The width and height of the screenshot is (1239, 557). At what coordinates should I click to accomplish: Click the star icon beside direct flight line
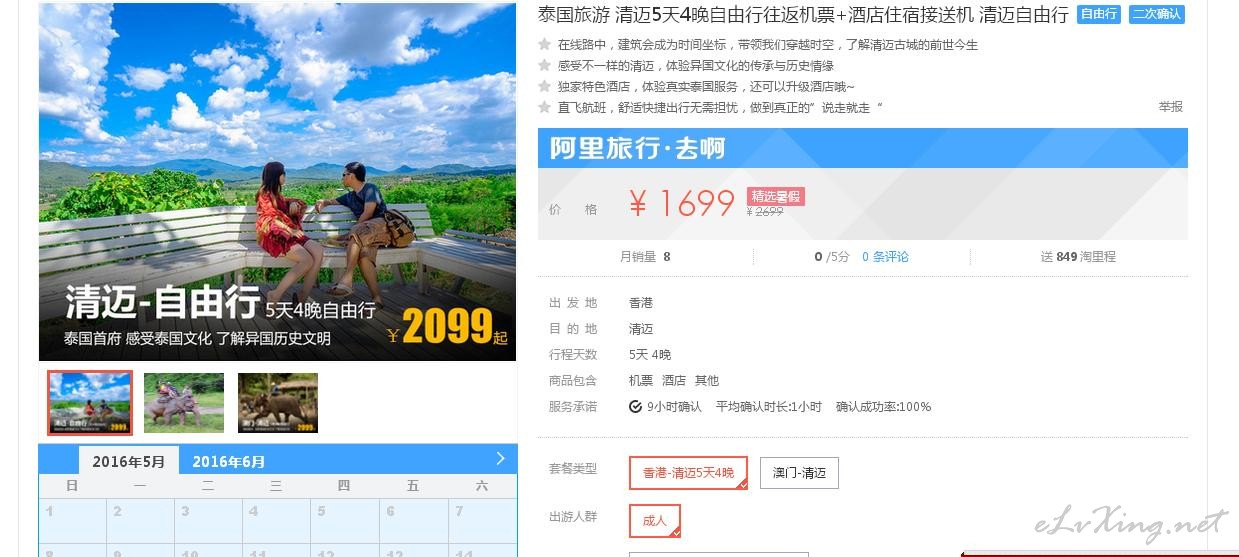click(x=545, y=107)
